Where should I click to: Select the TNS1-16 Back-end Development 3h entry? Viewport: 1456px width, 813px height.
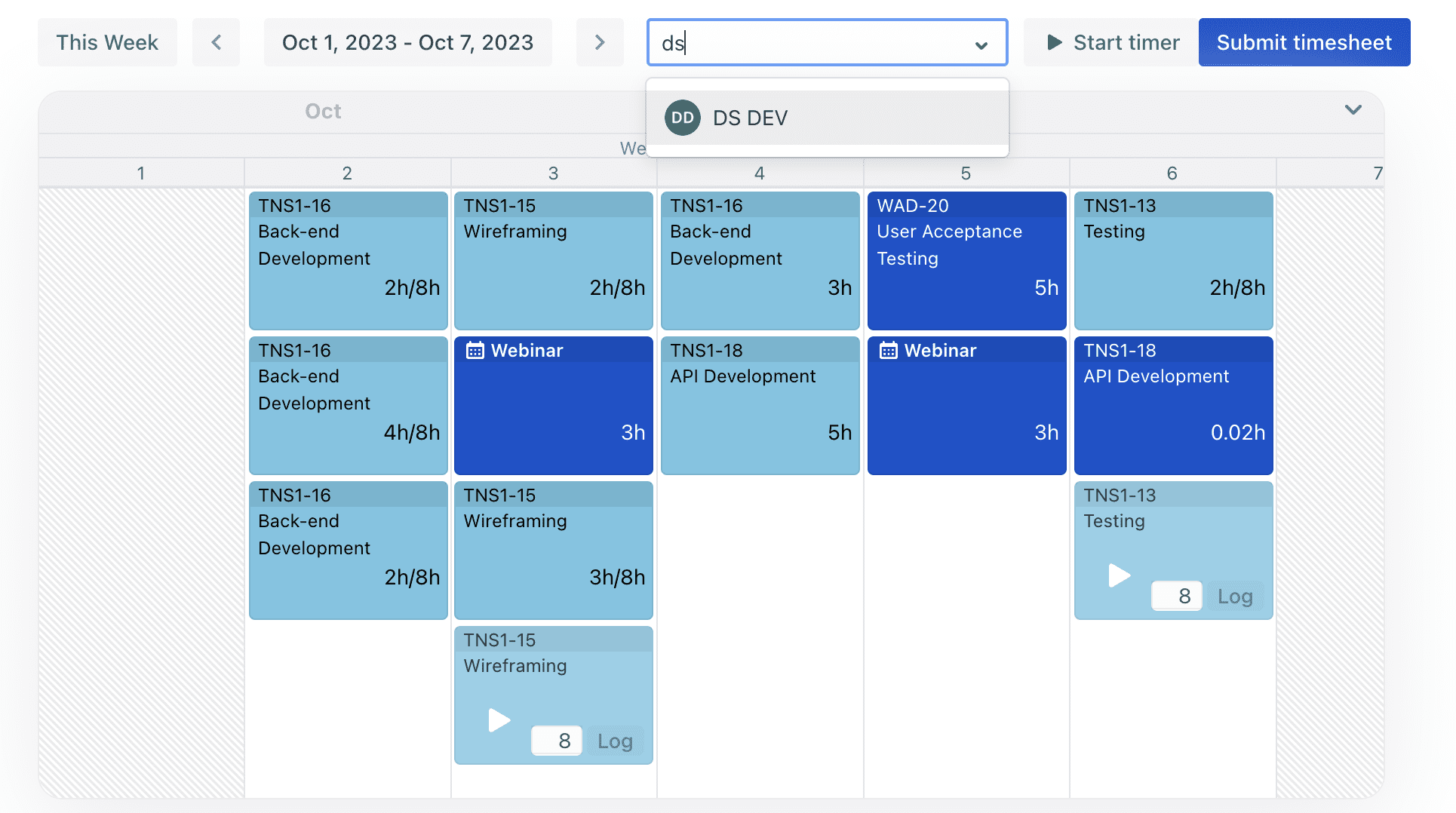coord(759,260)
